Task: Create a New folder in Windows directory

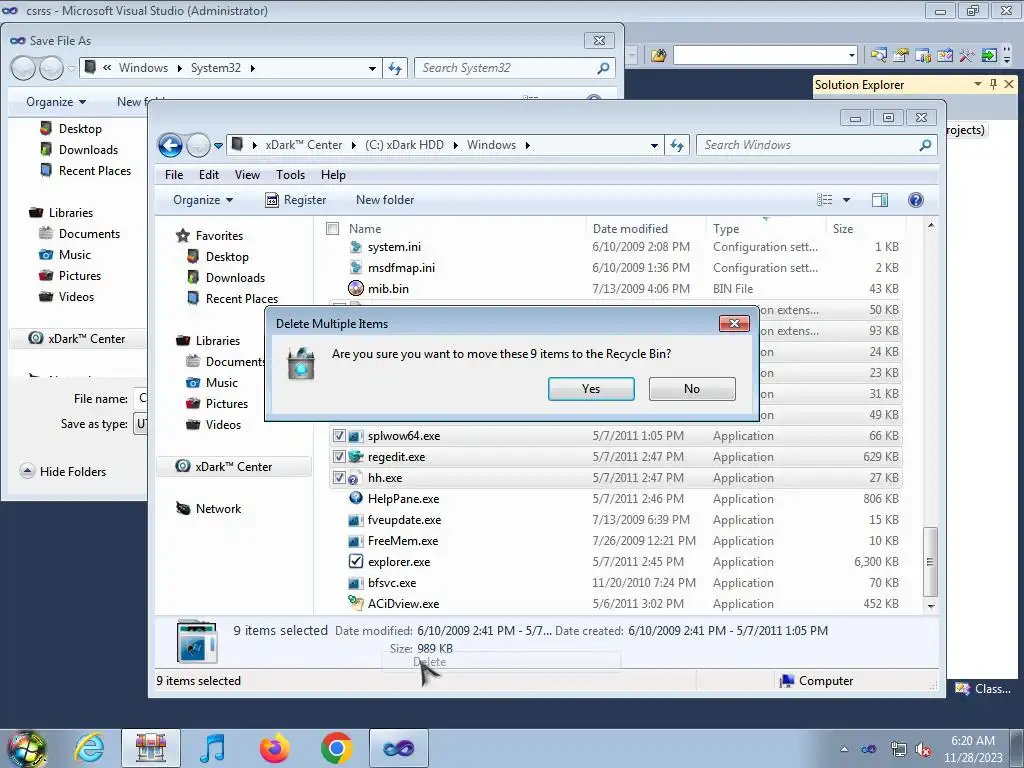Action: tap(385, 200)
